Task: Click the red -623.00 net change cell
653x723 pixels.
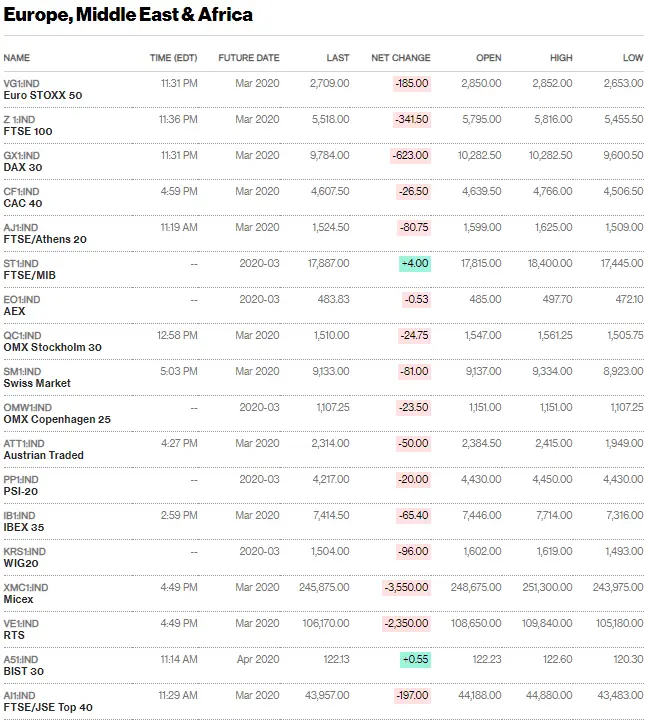Action: click(x=412, y=155)
